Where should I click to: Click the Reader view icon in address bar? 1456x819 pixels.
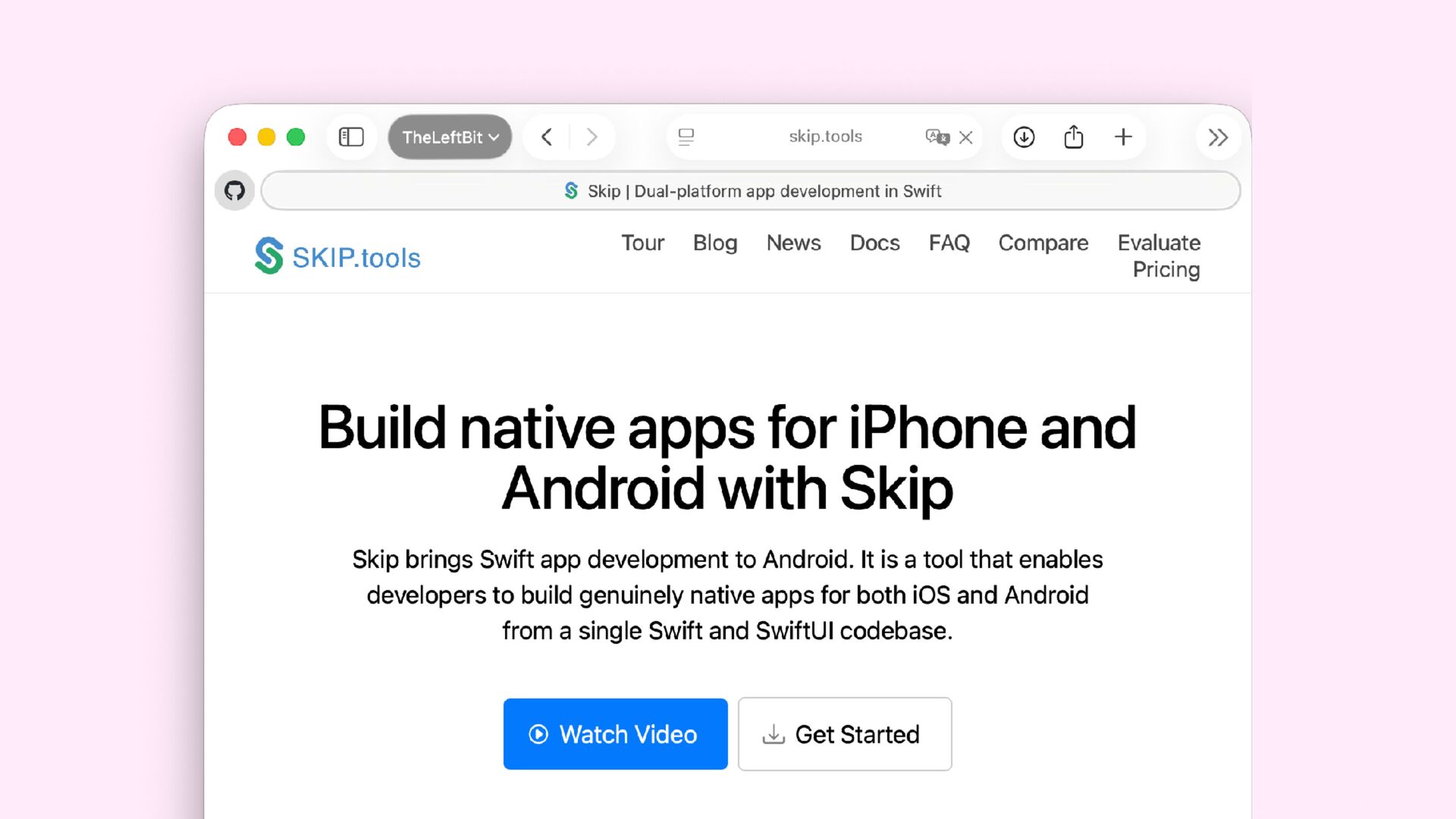(686, 137)
